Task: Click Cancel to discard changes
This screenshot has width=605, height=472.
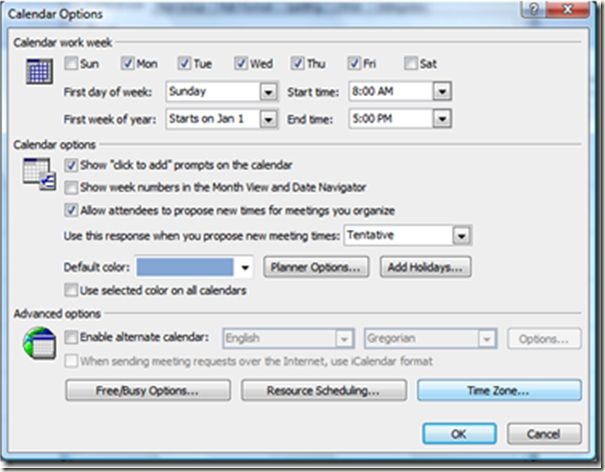Action: (544, 434)
